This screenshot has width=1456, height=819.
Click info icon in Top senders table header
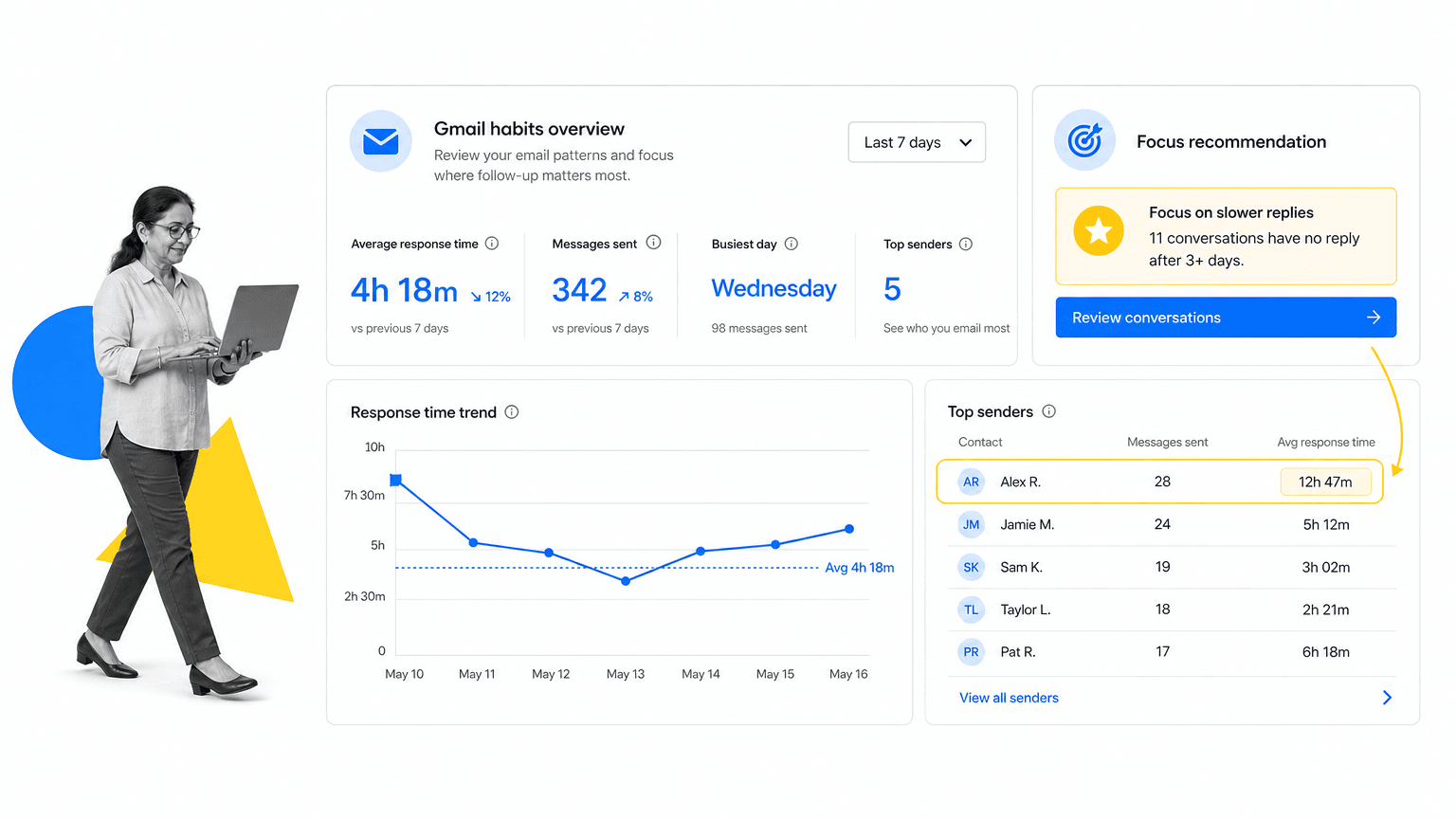[1049, 411]
